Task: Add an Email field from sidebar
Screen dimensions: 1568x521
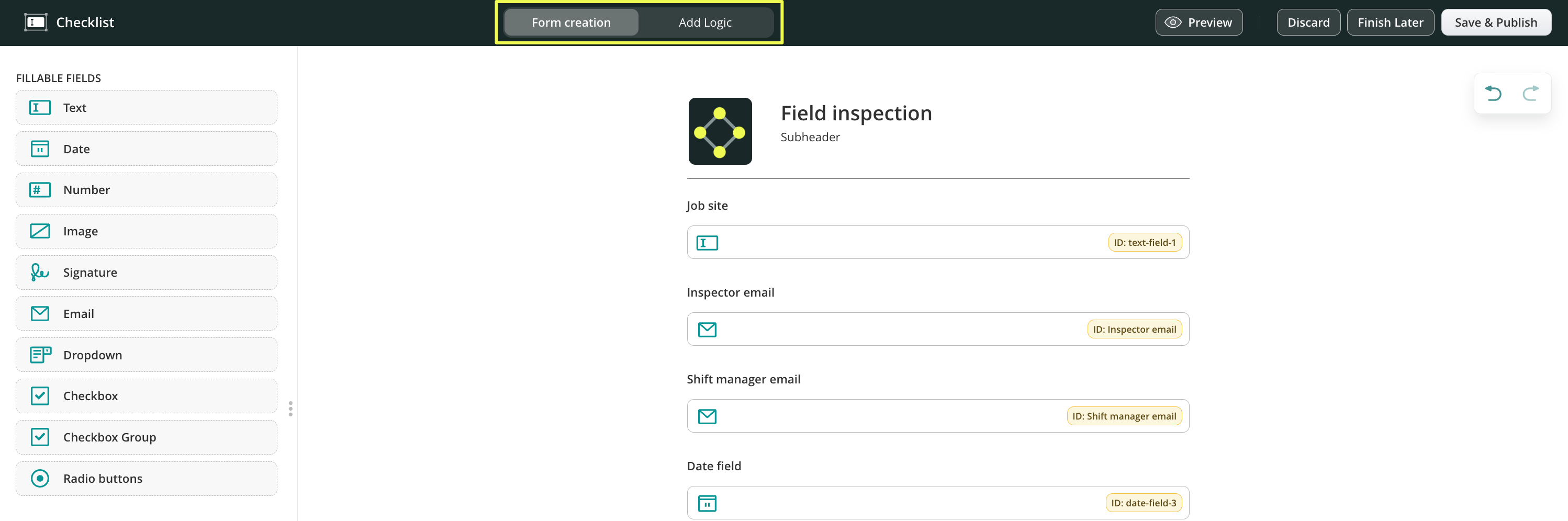Action: point(146,314)
